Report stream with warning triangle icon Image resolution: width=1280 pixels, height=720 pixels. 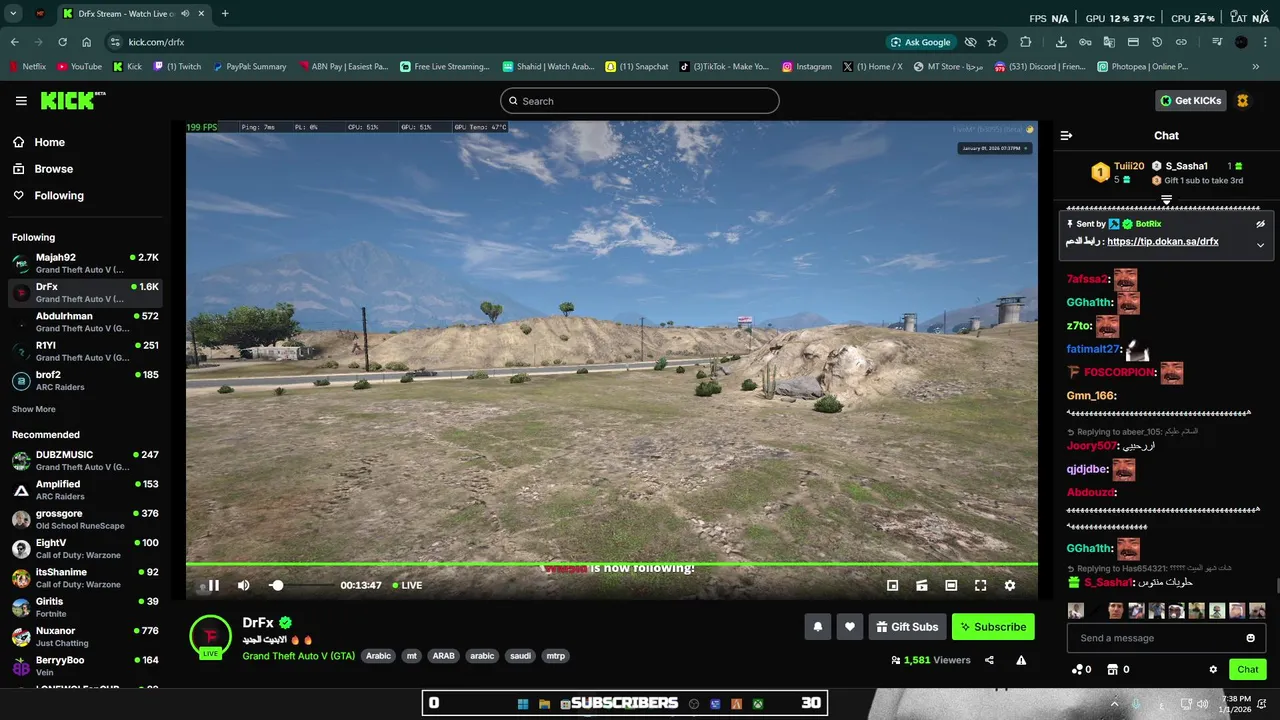[1021, 660]
